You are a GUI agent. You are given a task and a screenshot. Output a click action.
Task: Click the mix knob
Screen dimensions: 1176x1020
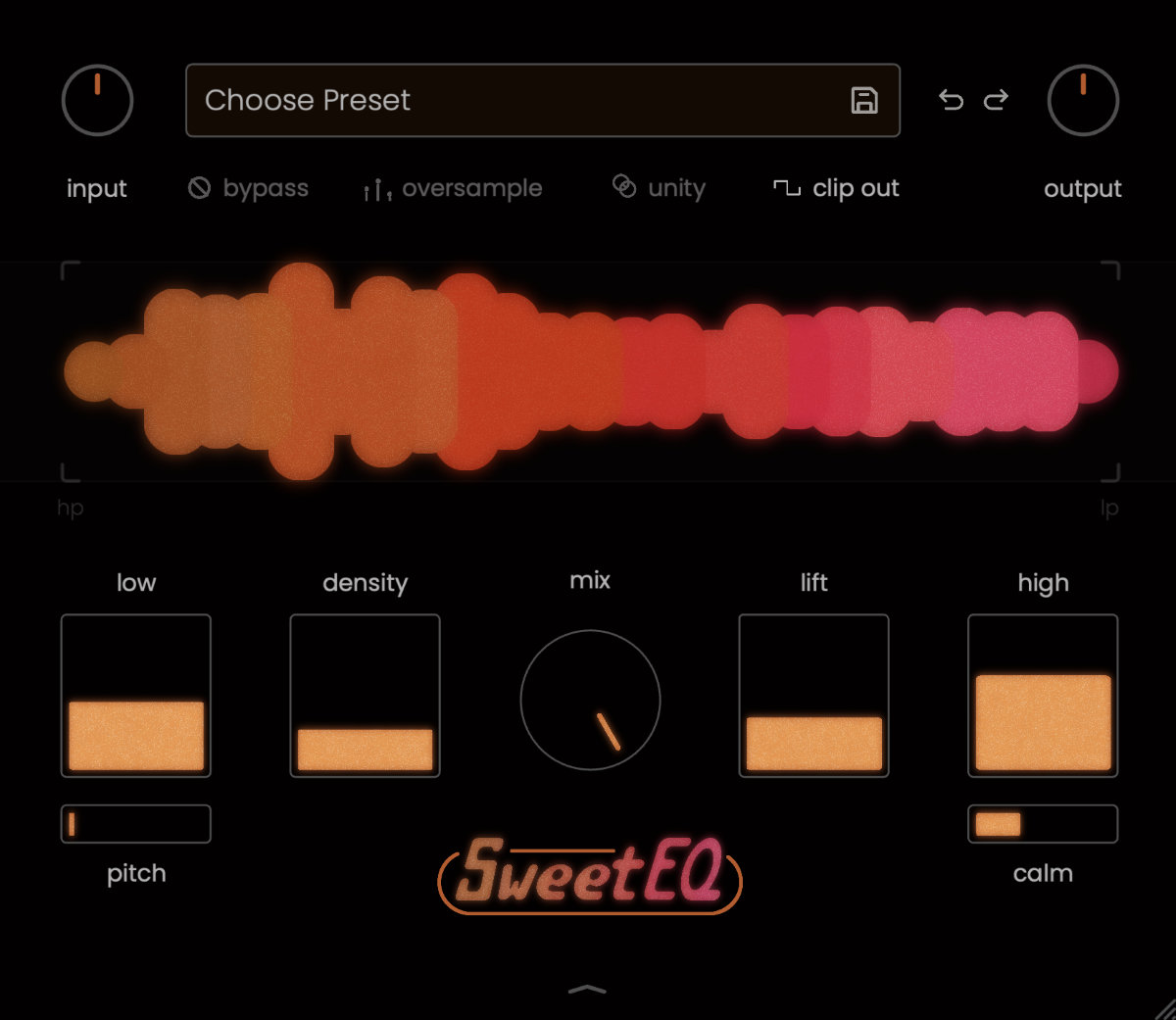click(x=590, y=700)
